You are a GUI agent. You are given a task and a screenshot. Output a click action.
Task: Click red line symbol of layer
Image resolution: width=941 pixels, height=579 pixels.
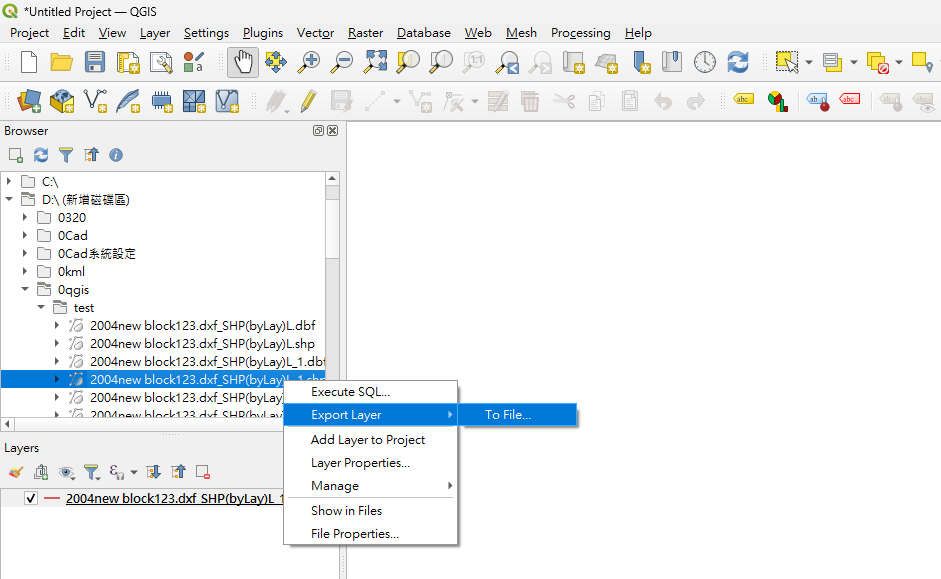[x=52, y=499]
